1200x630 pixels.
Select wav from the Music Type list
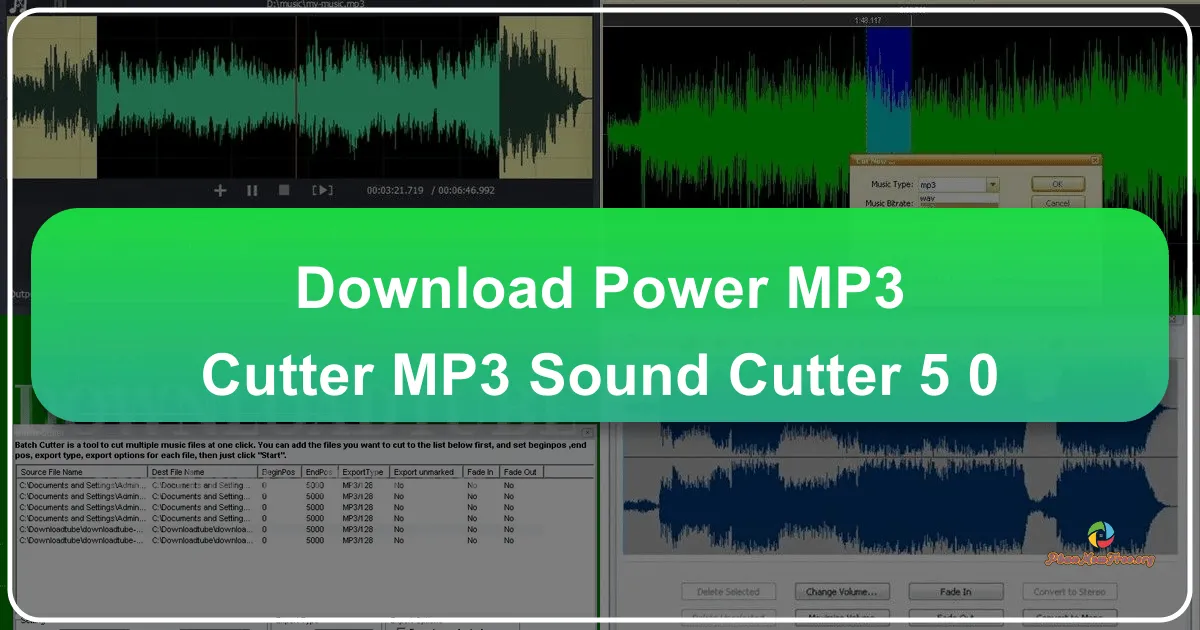pos(927,200)
